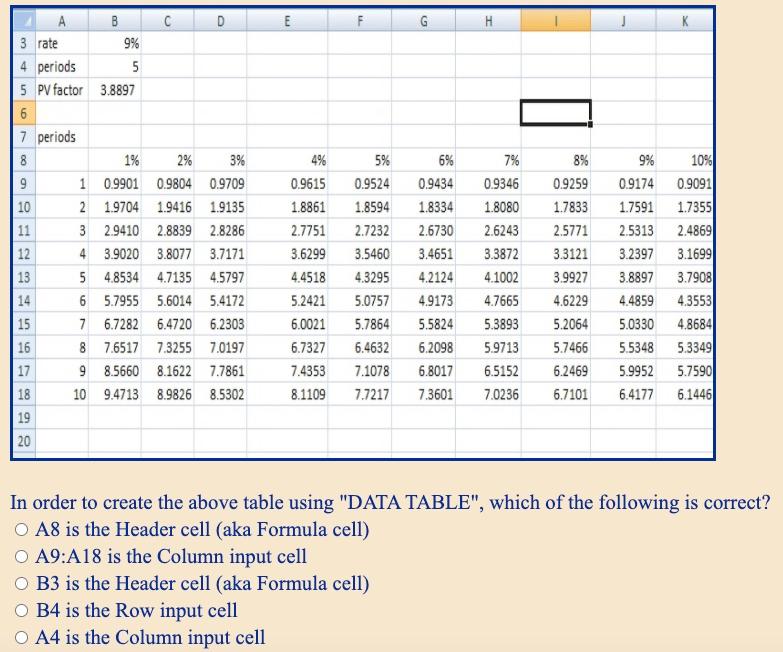Click cell B4 with value 5
This screenshot has width=783, height=652.
pyautogui.click(x=115, y=66)
